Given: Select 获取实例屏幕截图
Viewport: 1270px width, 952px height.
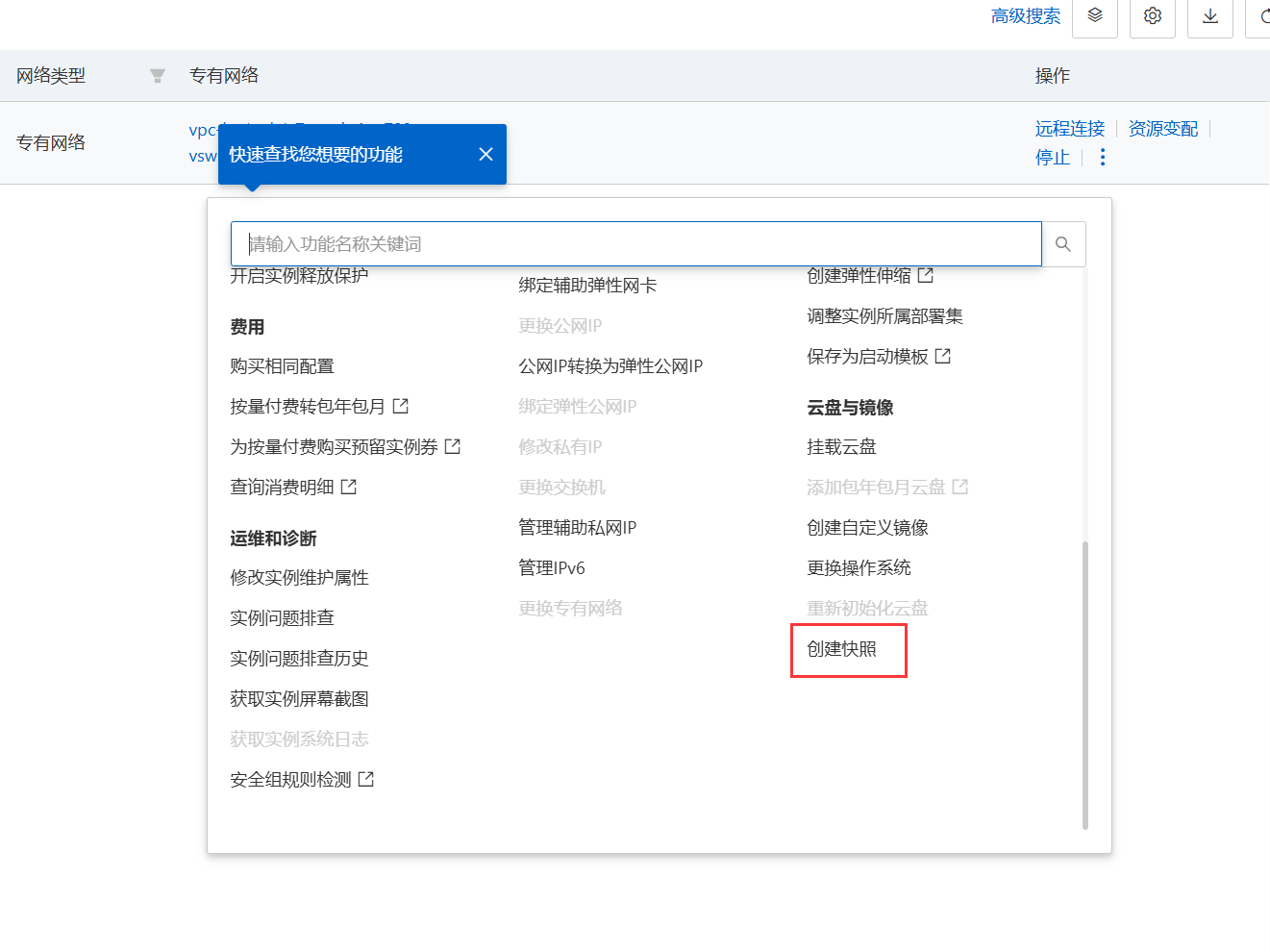Looking at the screenshot, I should [300, 699].
